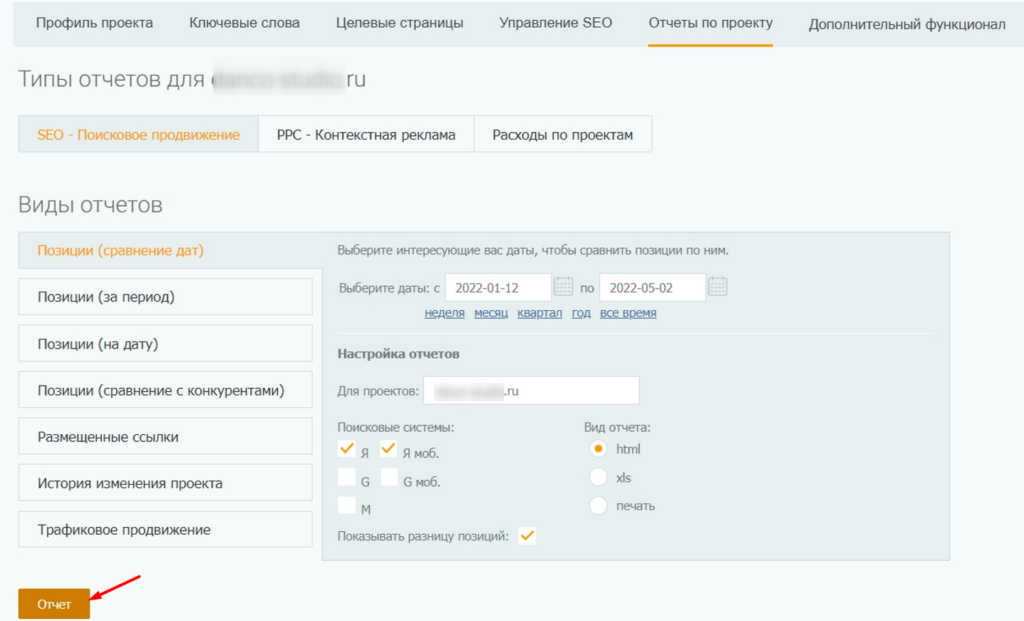The height and width of the screenshot is (621, 1024).
Task: Open calendar icon for end date
Action: (x=718, y=287)
